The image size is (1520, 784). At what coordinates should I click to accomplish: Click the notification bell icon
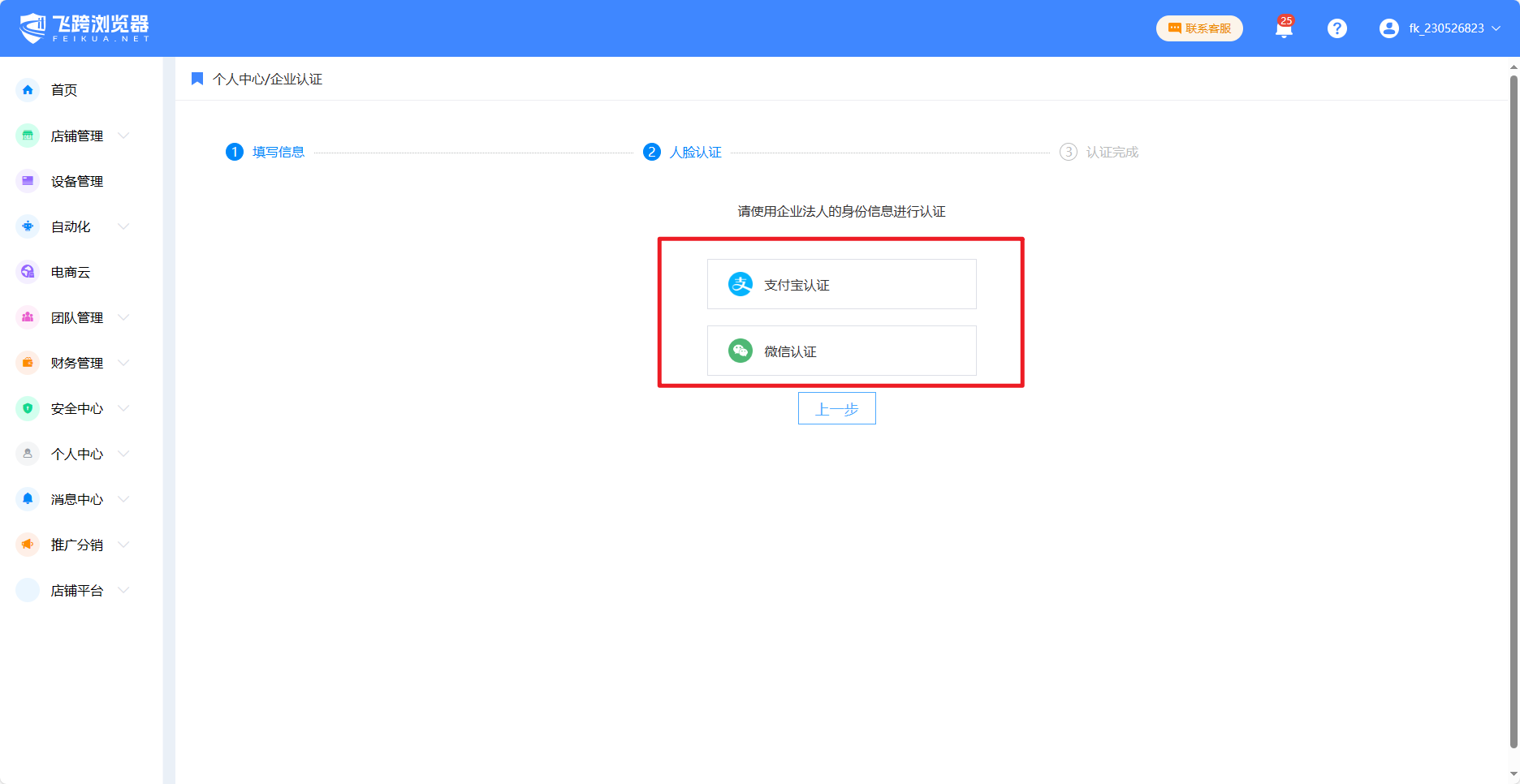(1283, 29)
